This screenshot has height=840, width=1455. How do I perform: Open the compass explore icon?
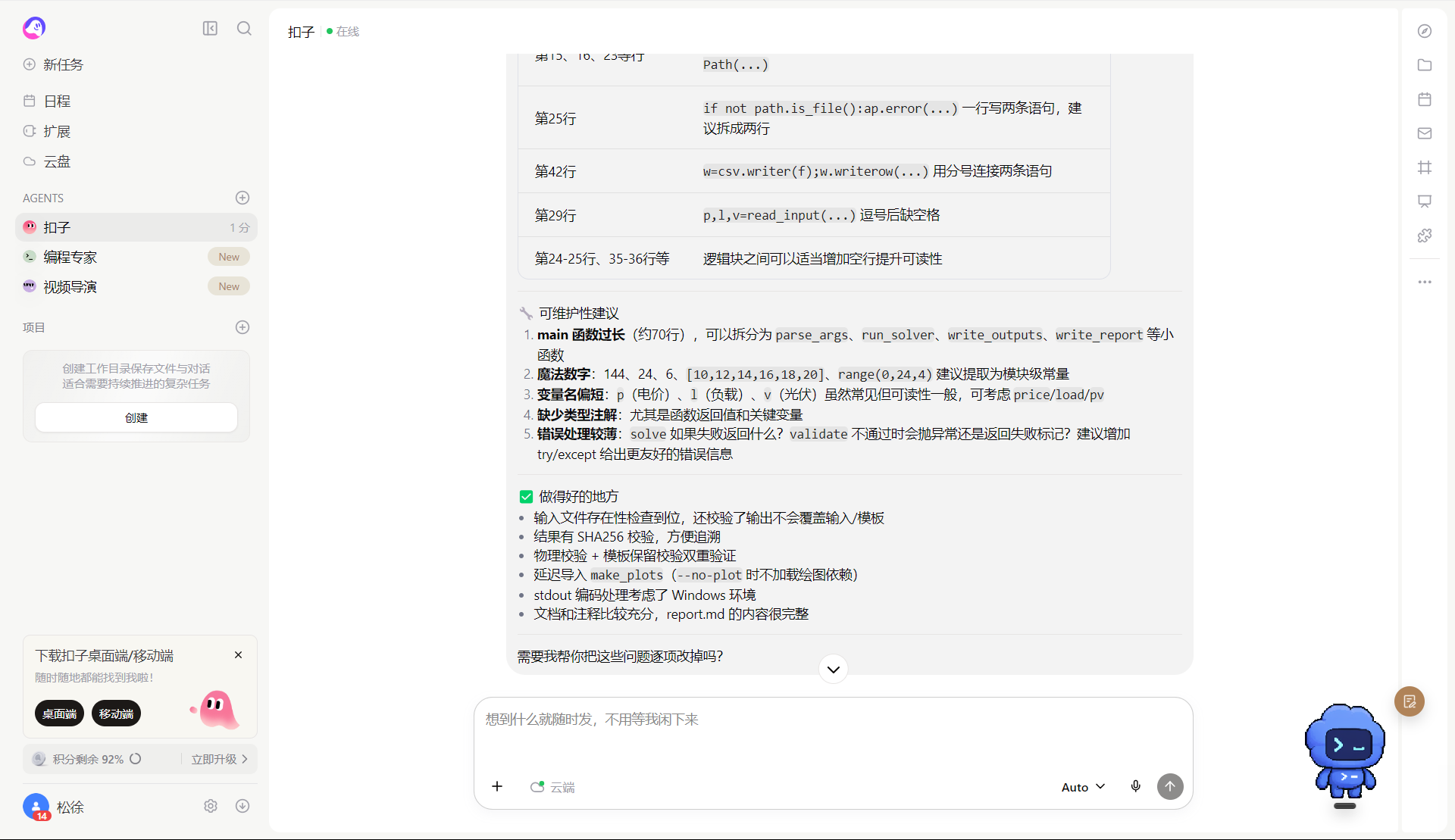[x=1425, y=31]
